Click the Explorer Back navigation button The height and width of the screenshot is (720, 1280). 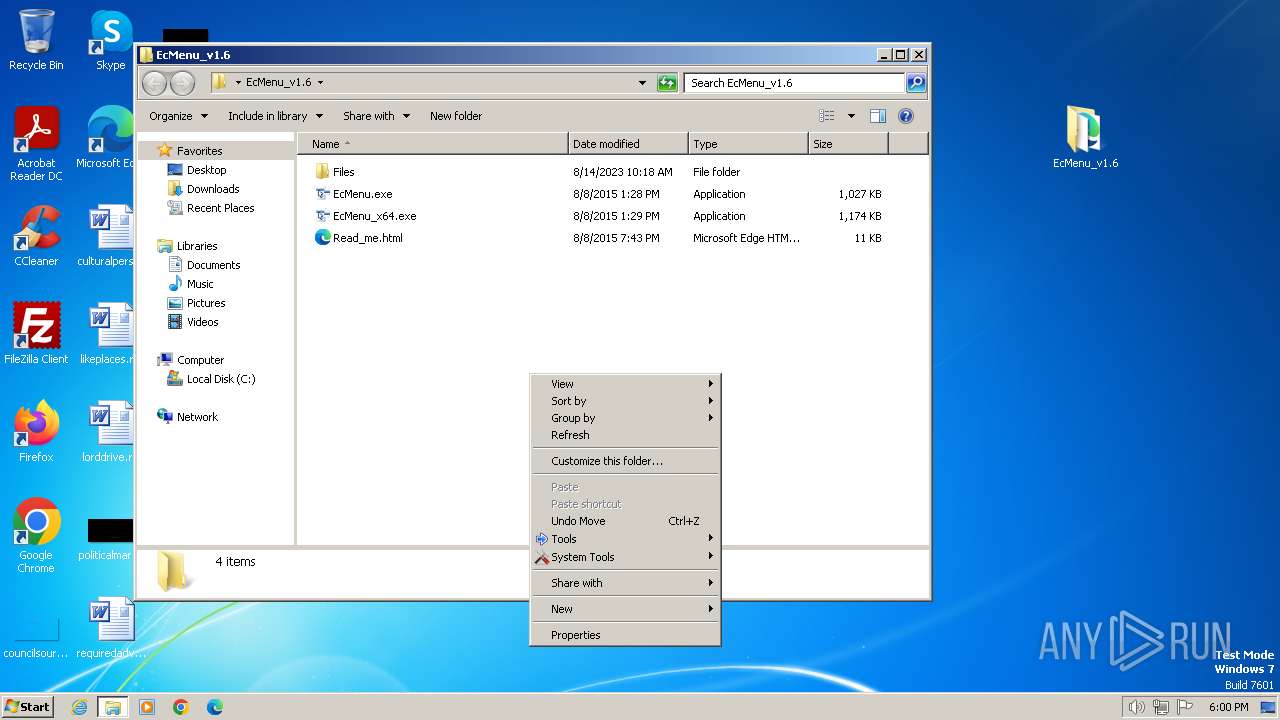(155, 83)
